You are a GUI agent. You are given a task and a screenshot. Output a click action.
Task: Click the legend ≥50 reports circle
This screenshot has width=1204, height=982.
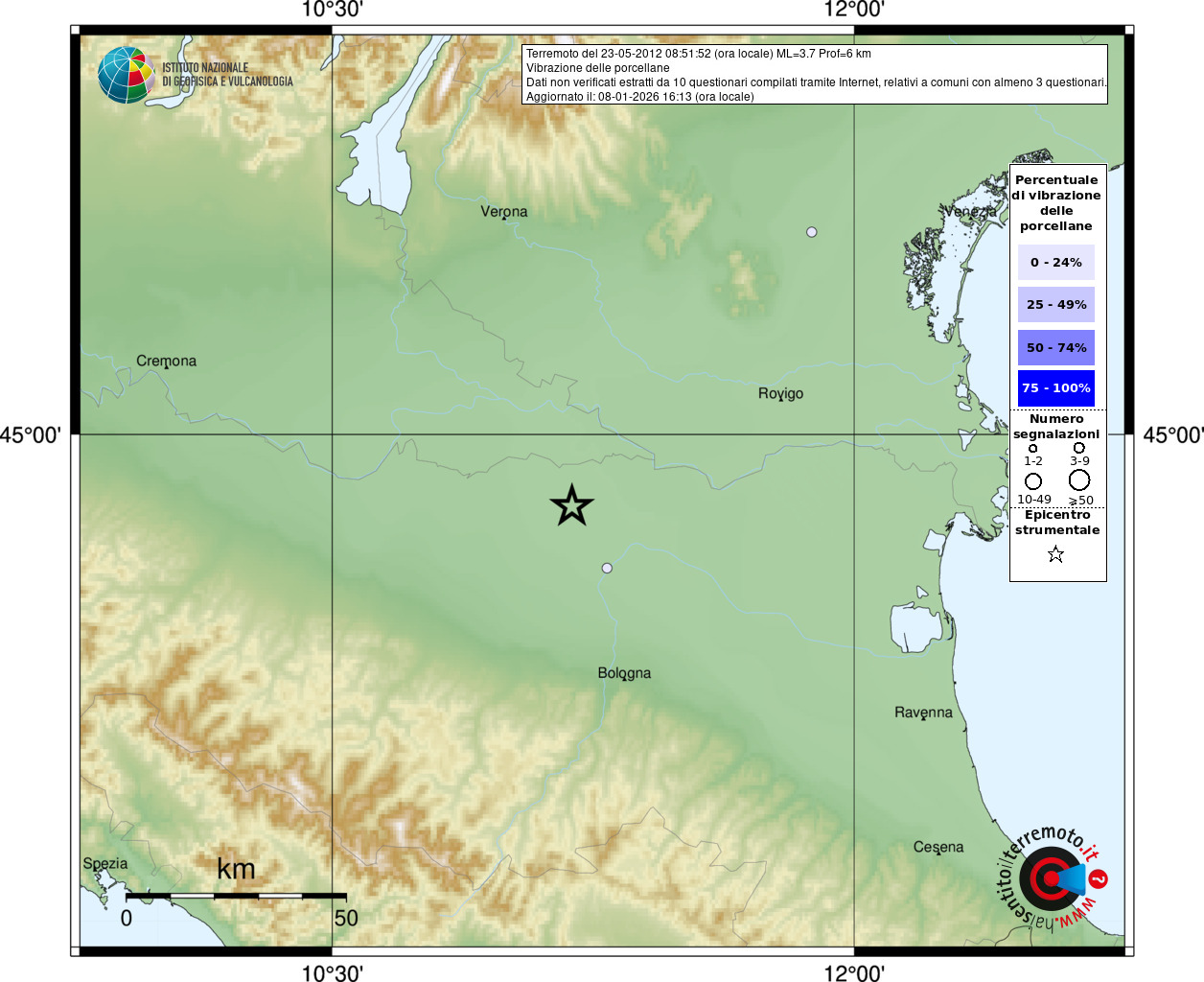pos(1079,480)
